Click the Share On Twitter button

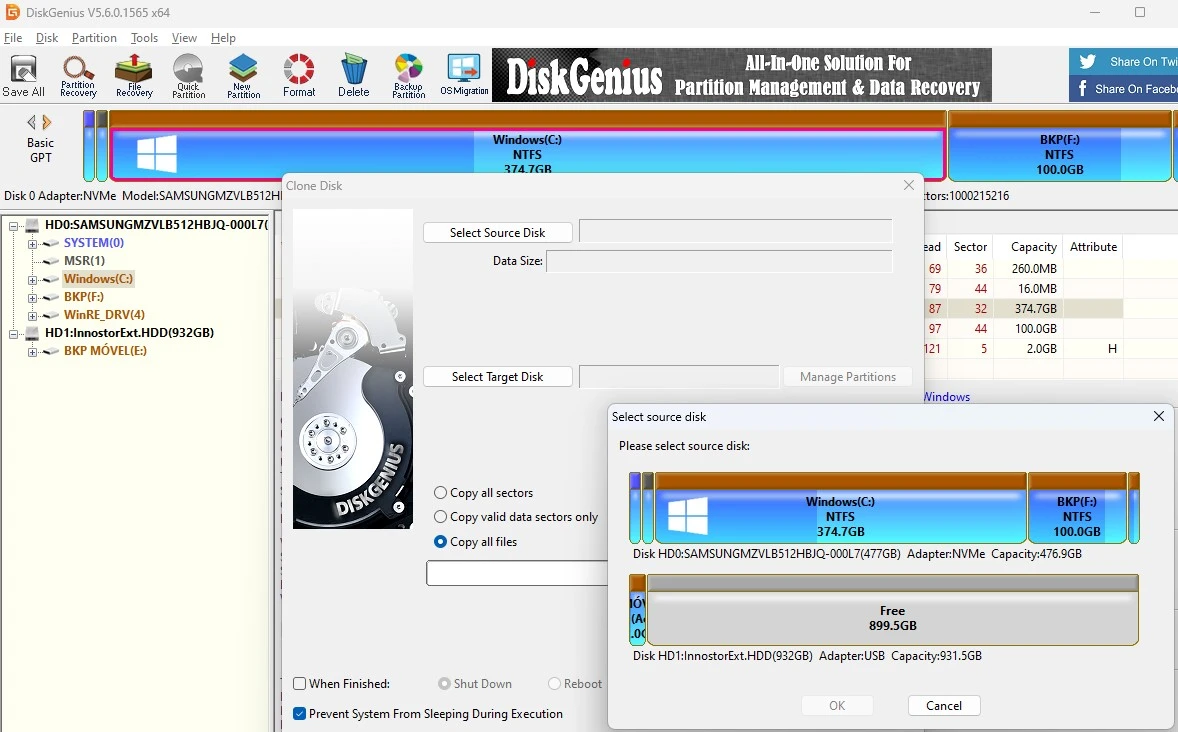pyautogui.click(x=1124, y=62)
